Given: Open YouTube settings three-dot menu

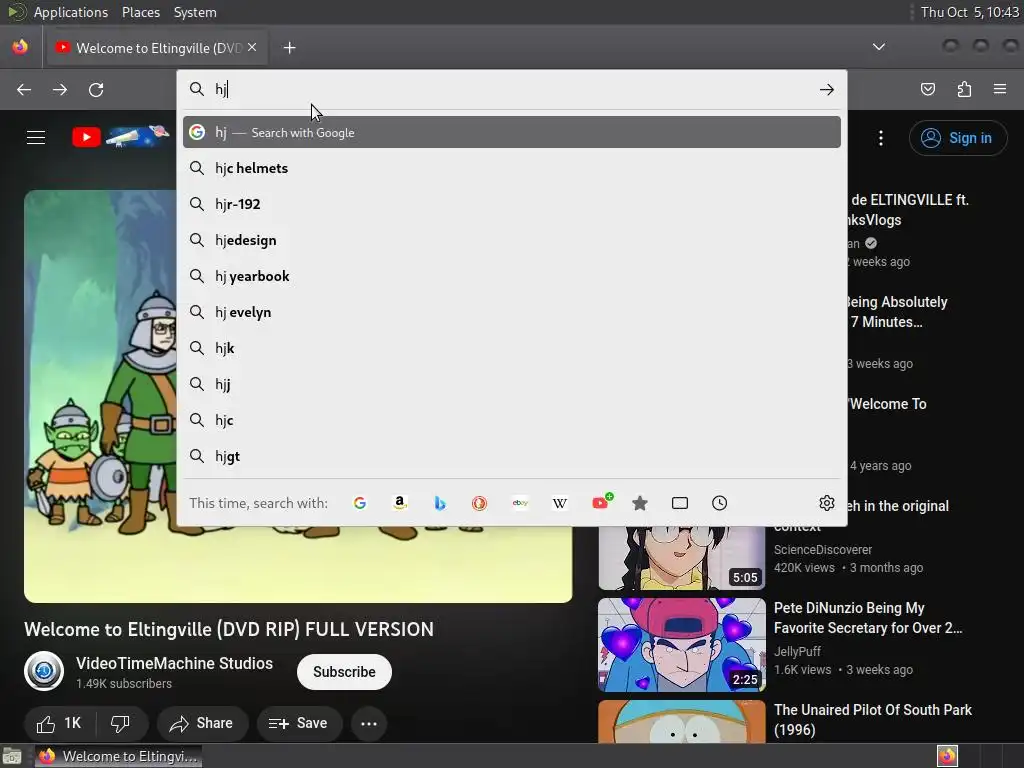Looking at the screenshot, I should click(x=881, y=138).
